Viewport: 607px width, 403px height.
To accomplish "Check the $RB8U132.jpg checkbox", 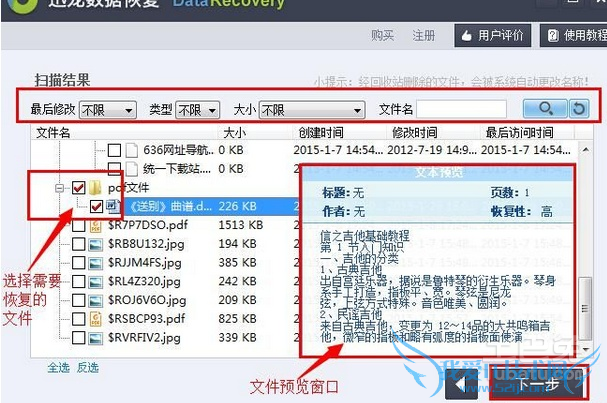I will tap(79, 244).
